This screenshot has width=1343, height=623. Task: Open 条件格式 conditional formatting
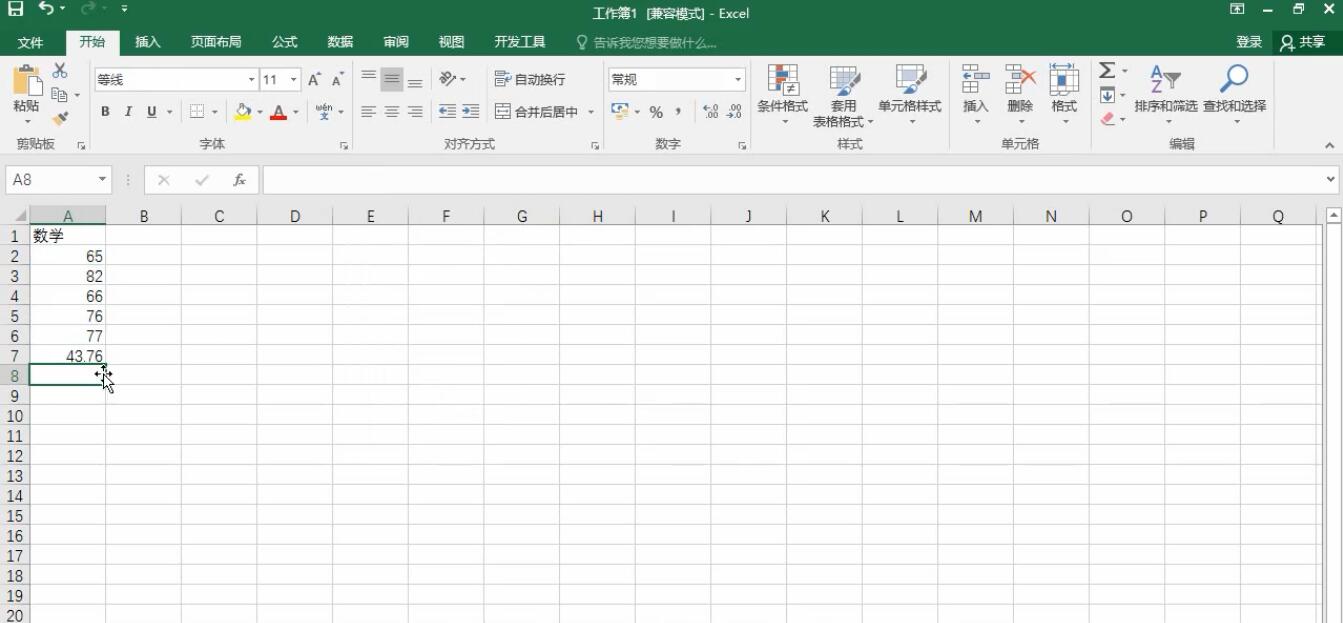click(x=782, y=95)
